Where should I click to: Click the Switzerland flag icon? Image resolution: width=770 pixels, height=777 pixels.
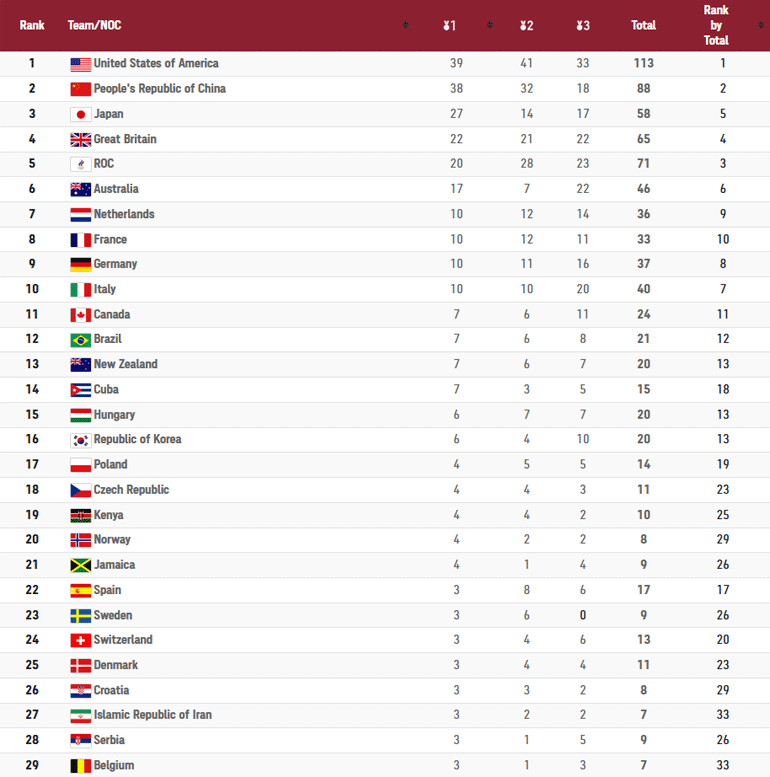pyautogui.click(x=81, y=640)
